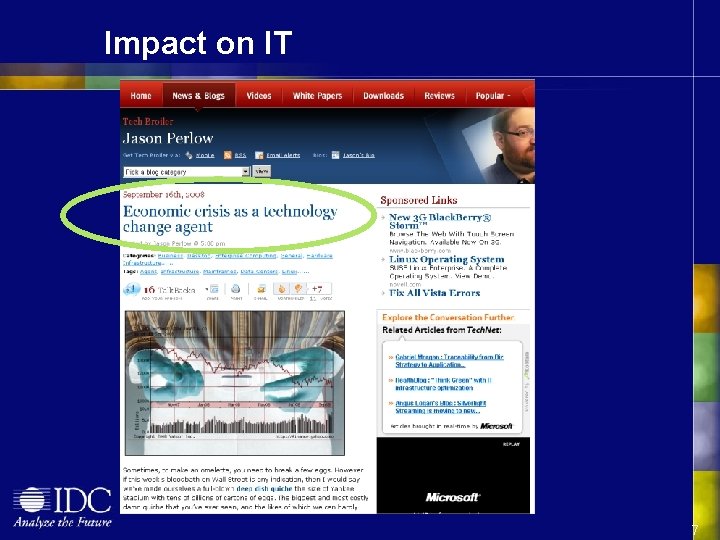Open TechNet article about Silverlight Streaming
Image resolution: width=720 pixels, height=540 pixels.
pos(440,407)
